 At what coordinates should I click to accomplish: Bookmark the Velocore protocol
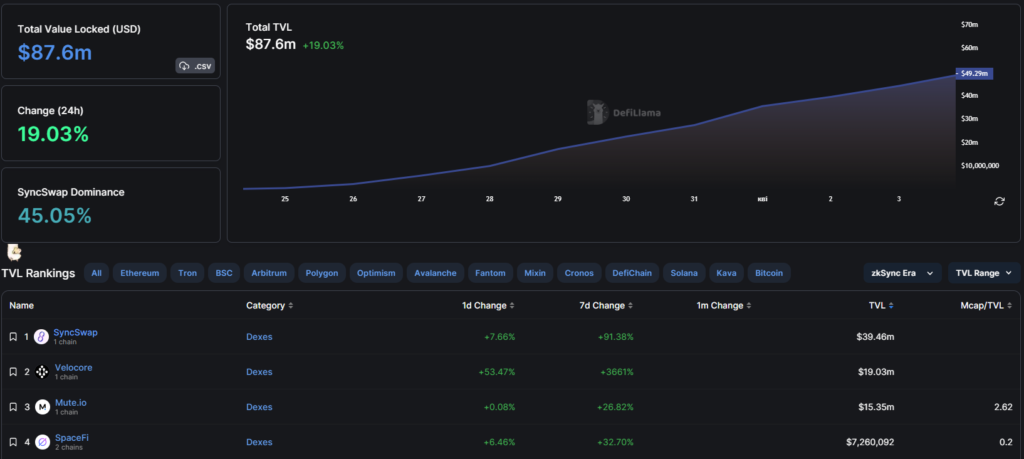[13, 372]
